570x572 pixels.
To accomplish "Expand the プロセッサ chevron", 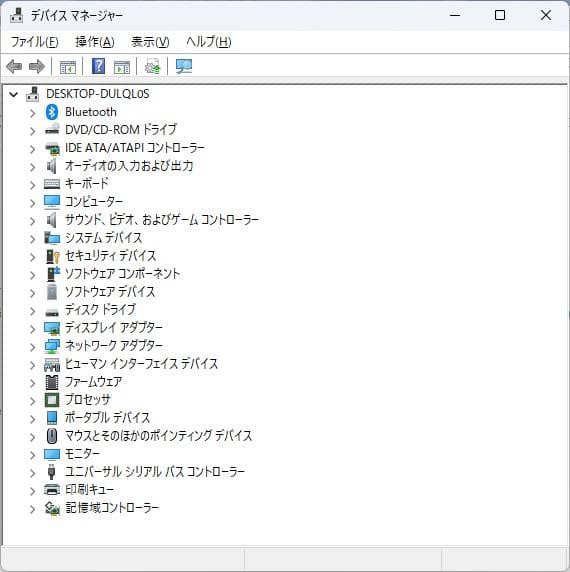I will [x=32, y=401].
